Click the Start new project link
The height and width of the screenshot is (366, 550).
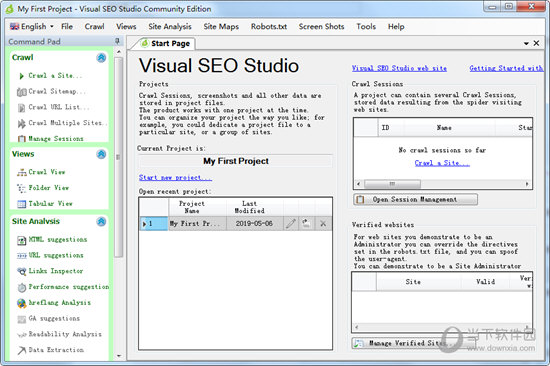pos(175,178)
